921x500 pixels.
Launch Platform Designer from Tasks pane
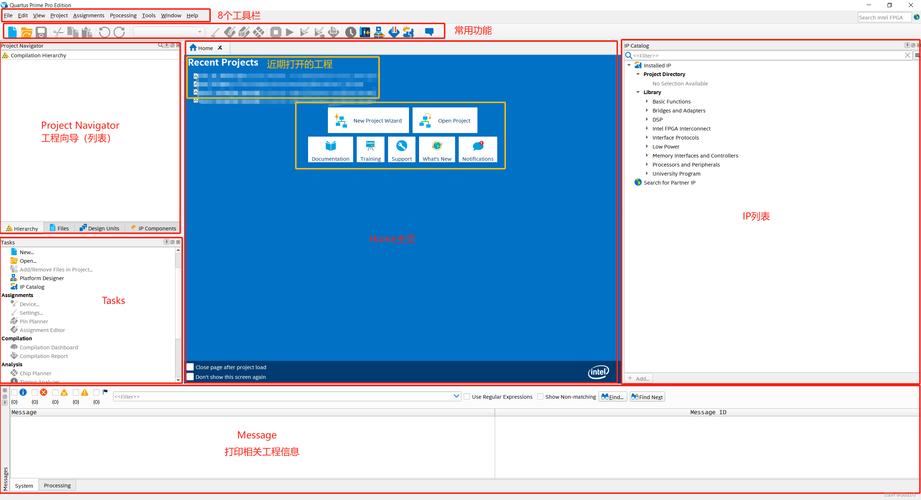[x=37, y=278]
